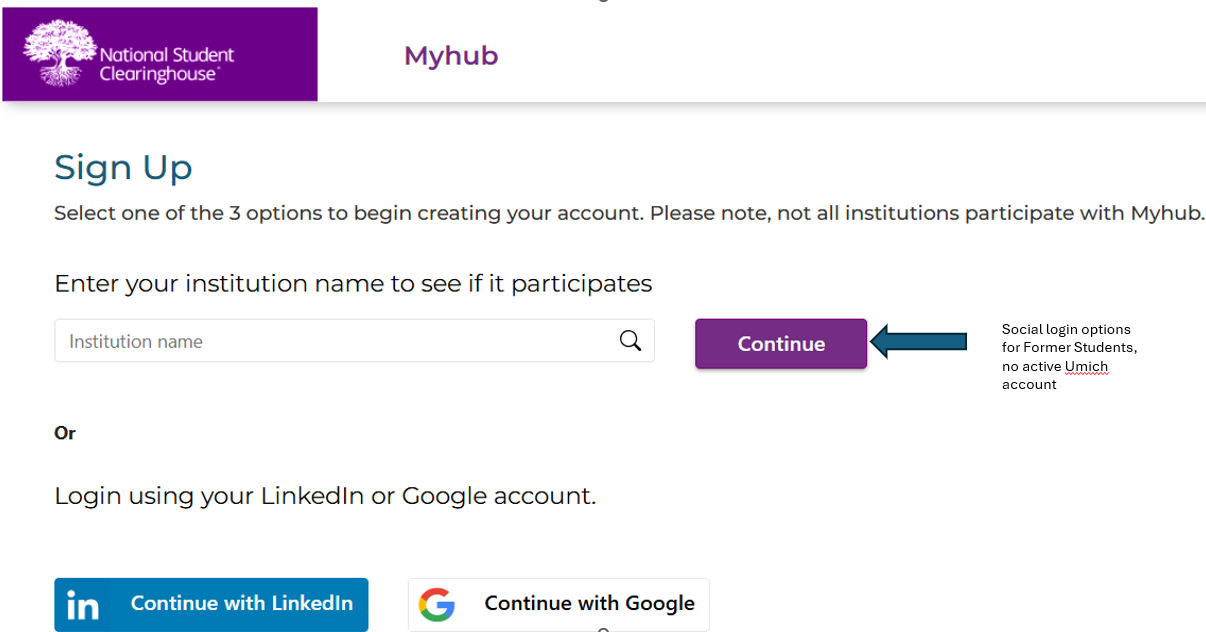Click the "Or" separator text
1206x632 pixels.
(65, 433)
